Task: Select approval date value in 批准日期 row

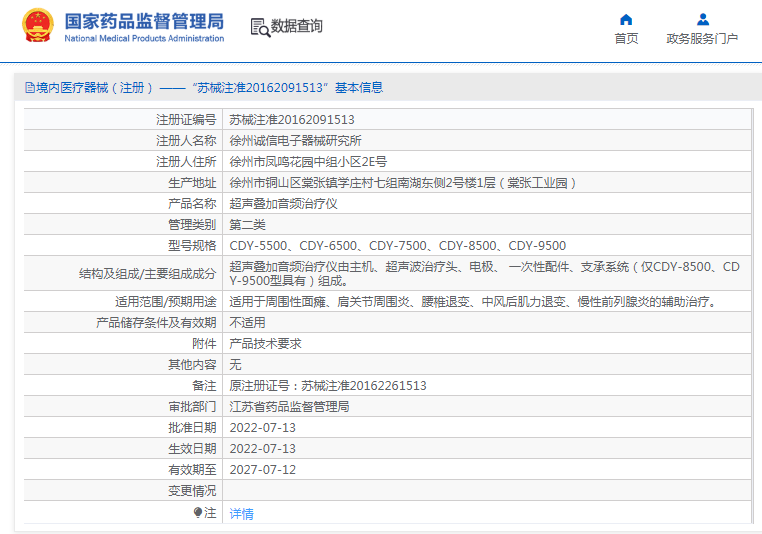Action: 262,428
